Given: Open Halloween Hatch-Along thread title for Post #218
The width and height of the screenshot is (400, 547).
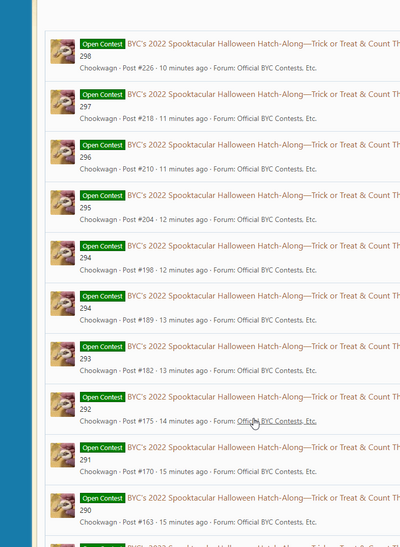Looking at the screenshot, I should [263, 94].
